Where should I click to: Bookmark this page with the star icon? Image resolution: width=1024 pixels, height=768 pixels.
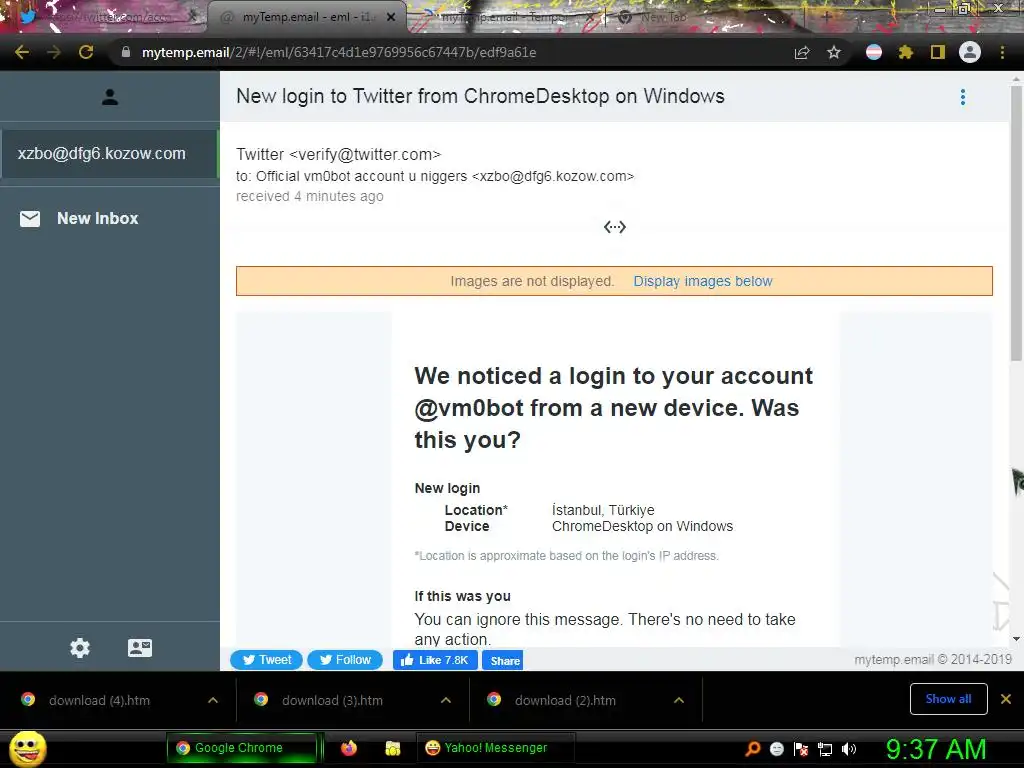coord(833,52)
